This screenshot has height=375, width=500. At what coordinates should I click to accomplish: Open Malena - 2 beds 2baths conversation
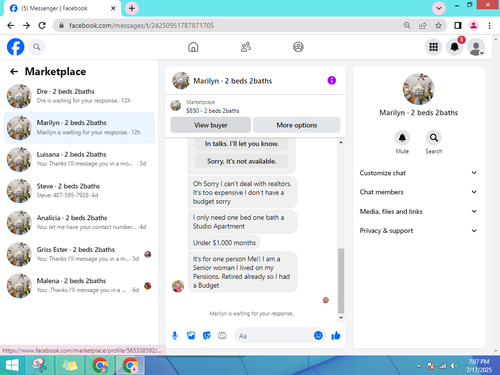(79, 286)
